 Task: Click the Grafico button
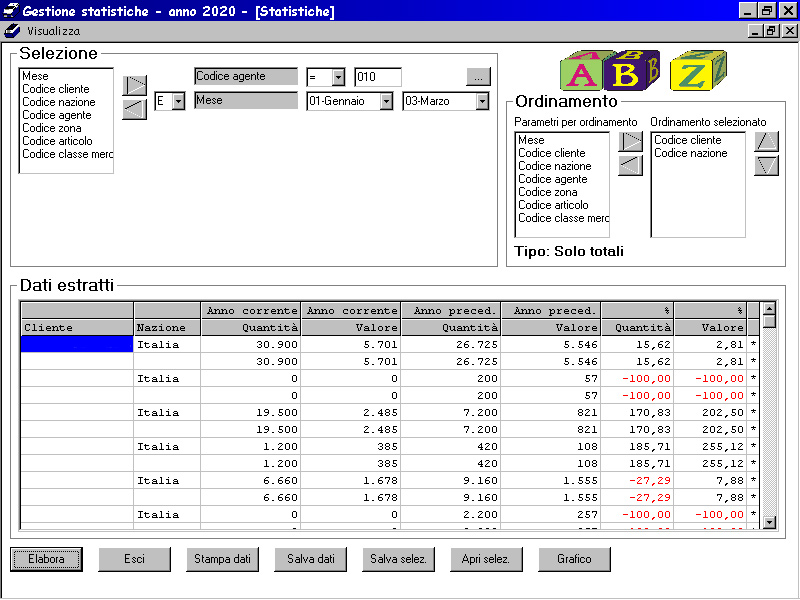(x=574, y=559)
